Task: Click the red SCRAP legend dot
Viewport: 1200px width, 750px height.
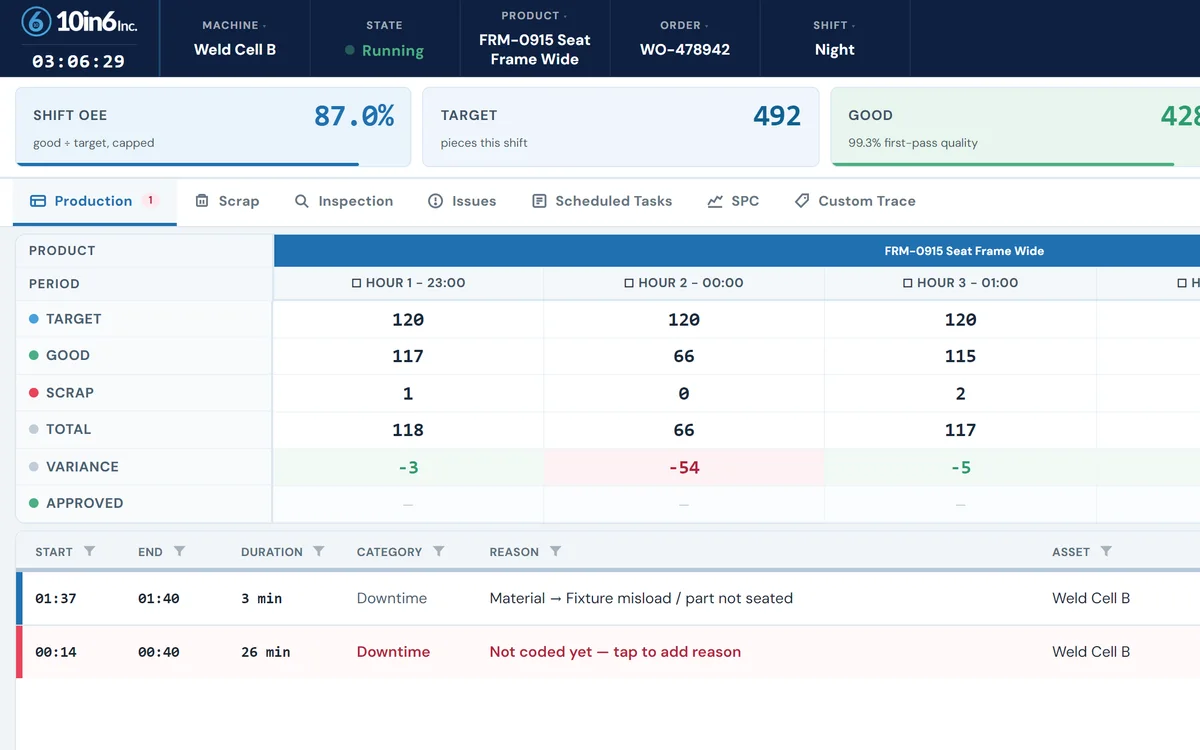Action: point(34,393)
